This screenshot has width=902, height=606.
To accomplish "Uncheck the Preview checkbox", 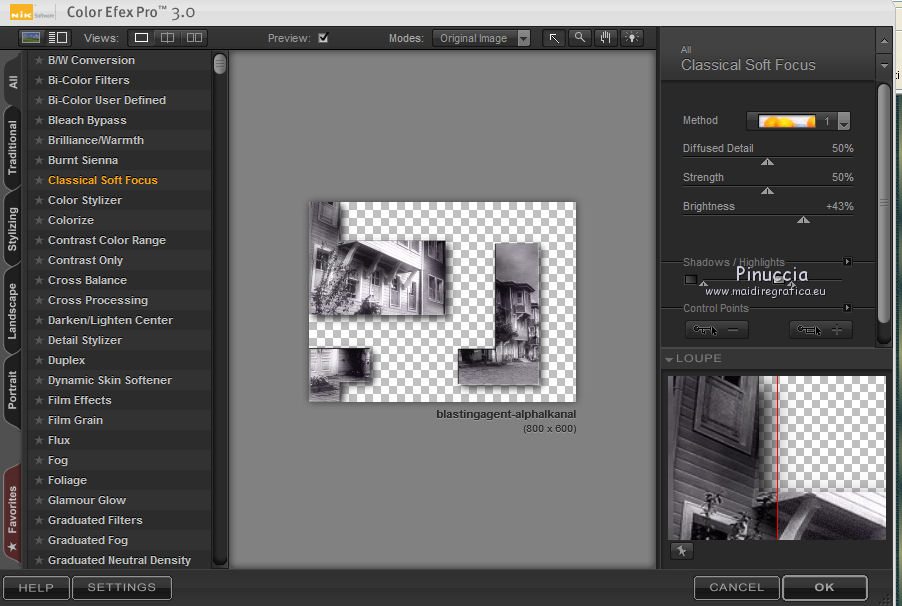I will [323, 38].
